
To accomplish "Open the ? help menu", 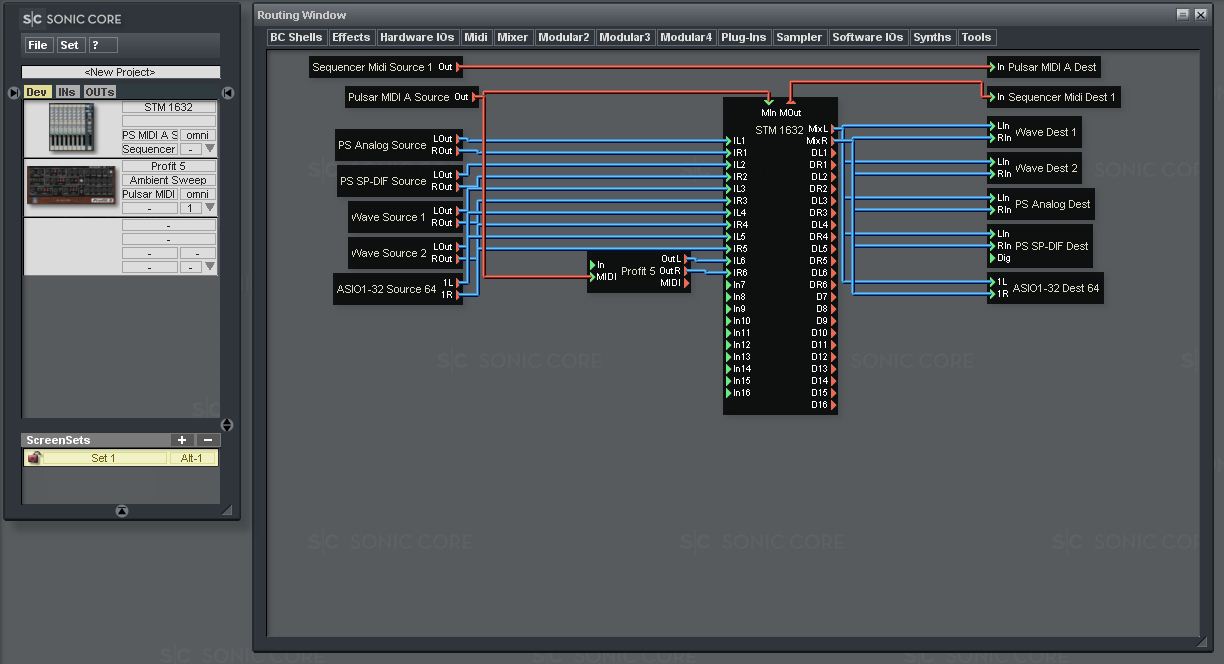I will (x=102, y=45).
